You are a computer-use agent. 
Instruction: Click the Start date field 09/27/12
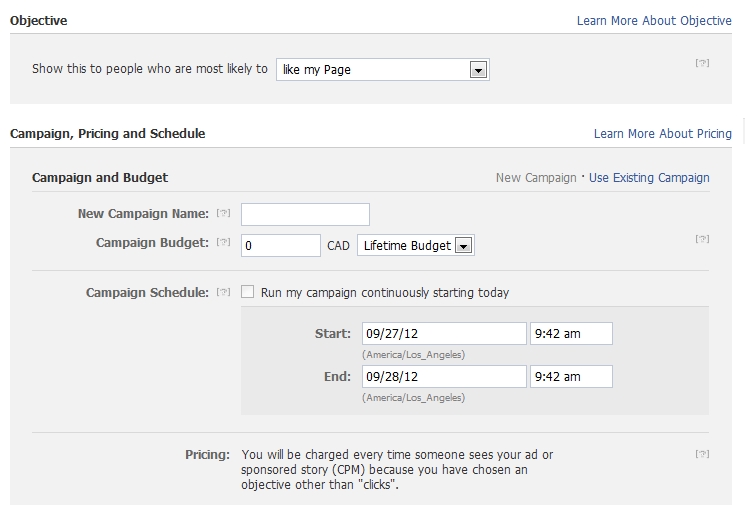(x=444, y=333)
